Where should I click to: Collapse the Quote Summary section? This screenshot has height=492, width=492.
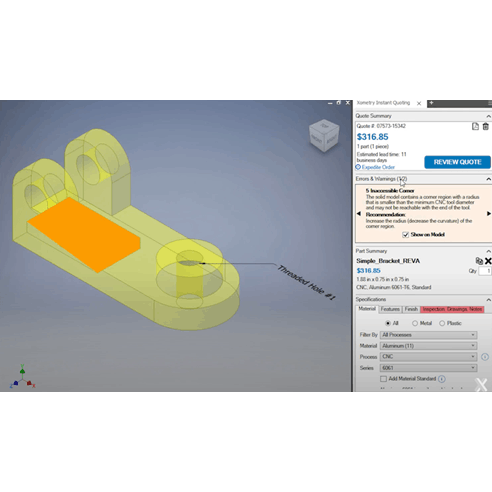488,116
